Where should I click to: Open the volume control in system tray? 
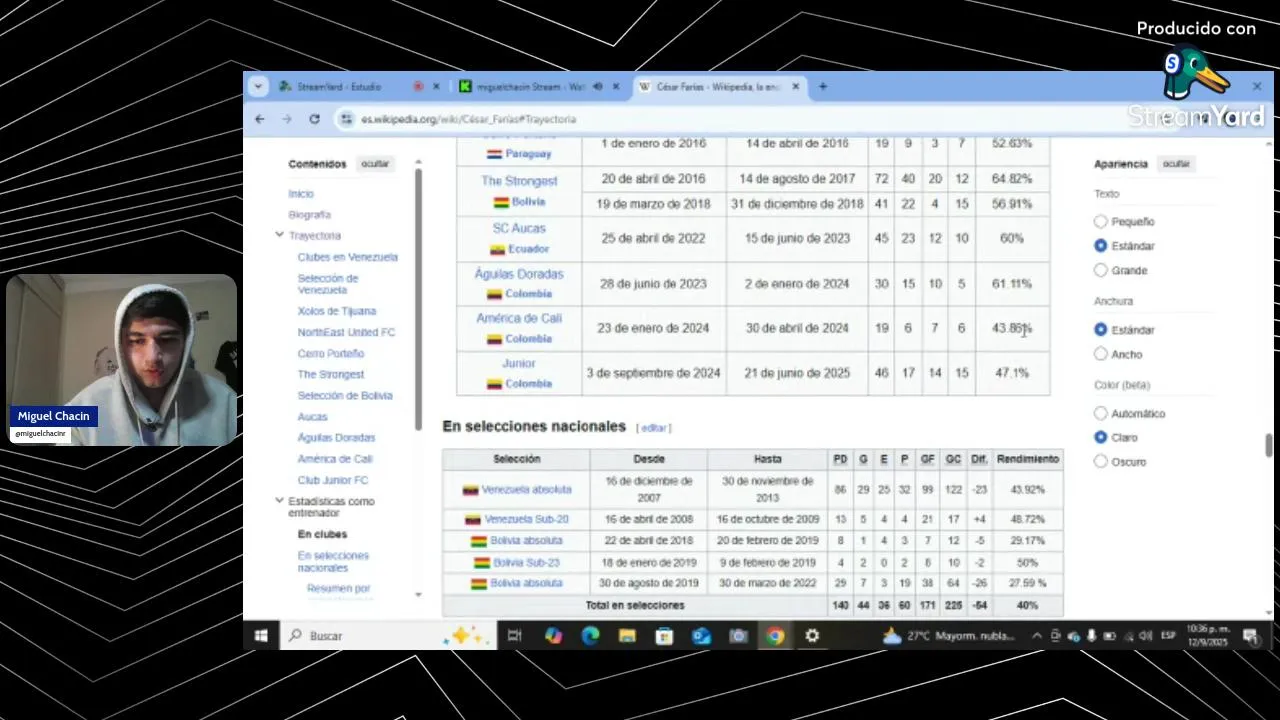(1145, 636)
